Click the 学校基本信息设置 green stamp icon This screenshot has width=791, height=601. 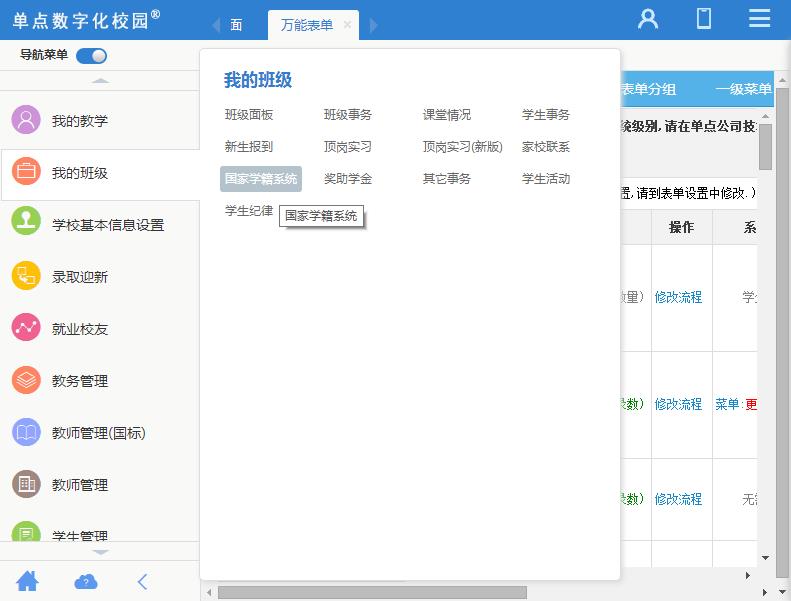(x=26, y=221)
